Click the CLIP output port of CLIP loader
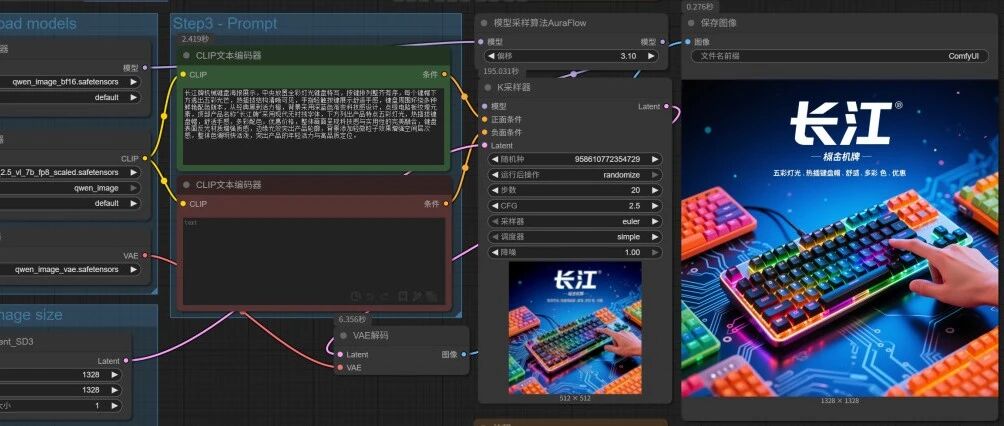 (145, 158)
